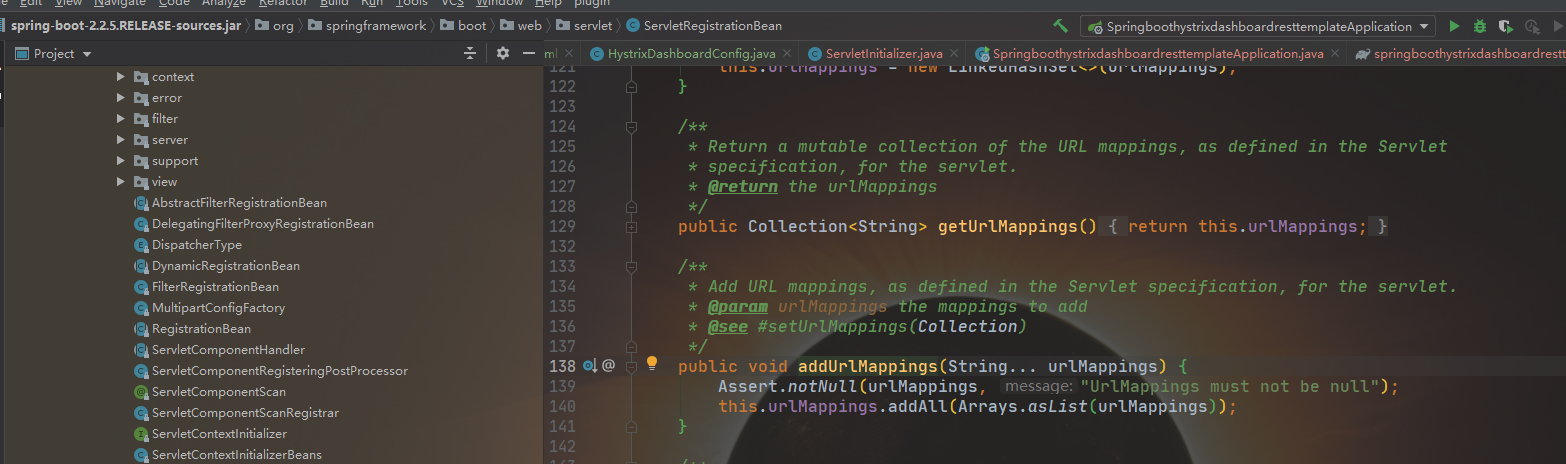1566x464 pixels.
Task: Run the application with green play icon
Action: click(x=1454, y=26)
